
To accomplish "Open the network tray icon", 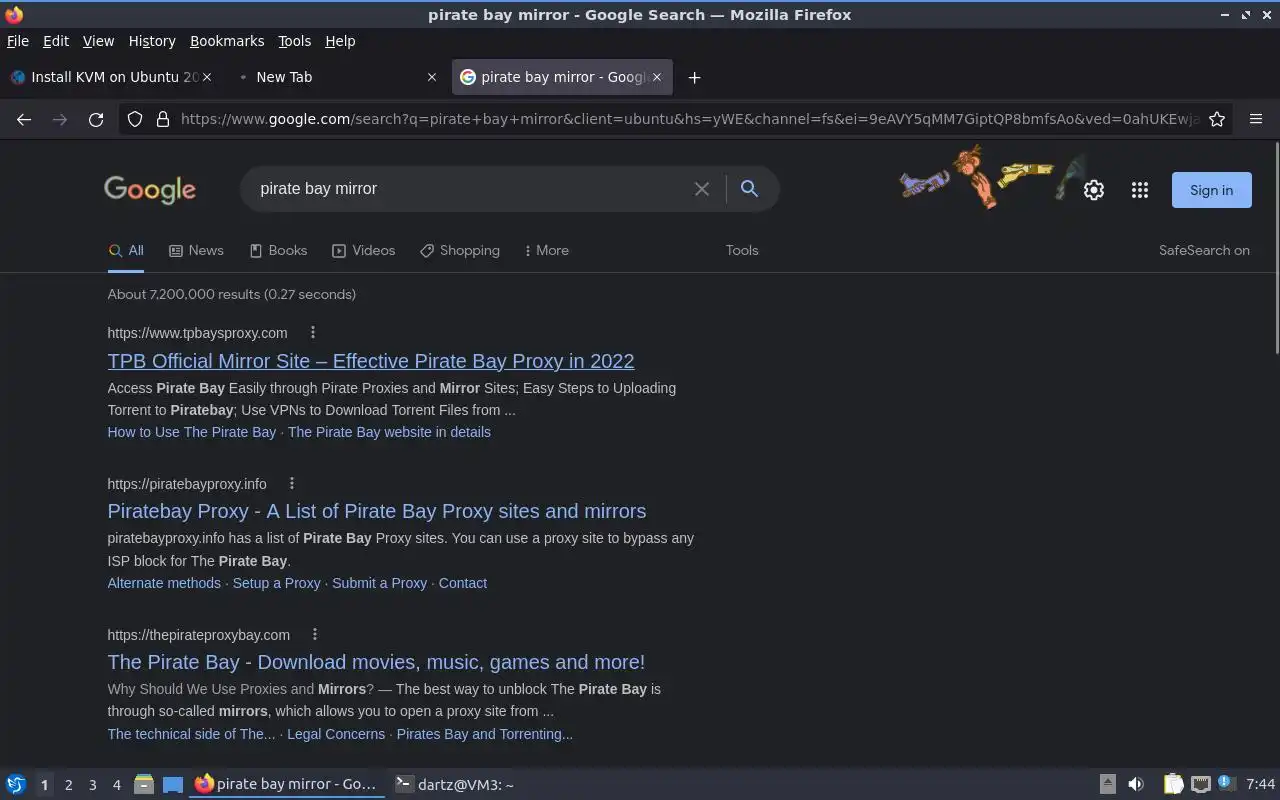I will point(1201,785).
